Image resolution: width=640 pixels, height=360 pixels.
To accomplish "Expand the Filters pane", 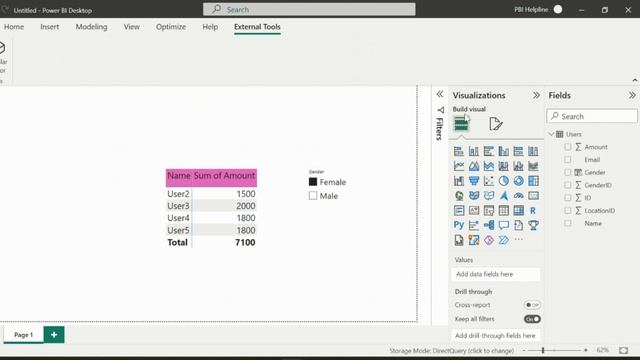I will click(x=440, y=94).
